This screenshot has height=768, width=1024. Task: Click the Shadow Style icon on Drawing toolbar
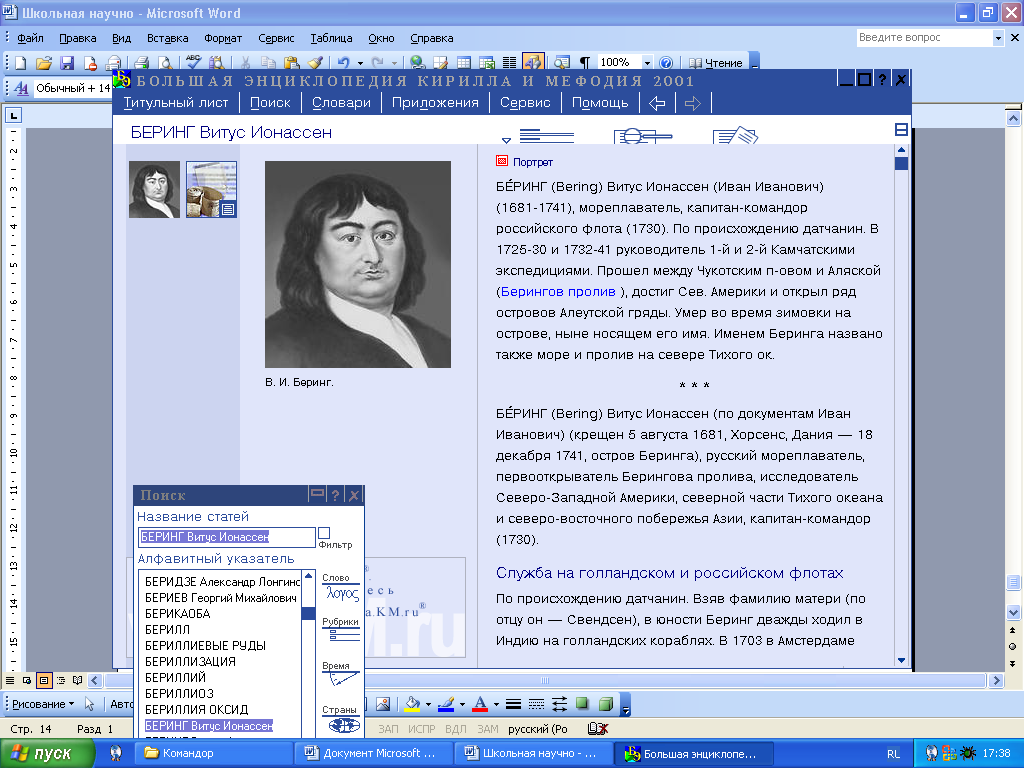pos(583,704)
